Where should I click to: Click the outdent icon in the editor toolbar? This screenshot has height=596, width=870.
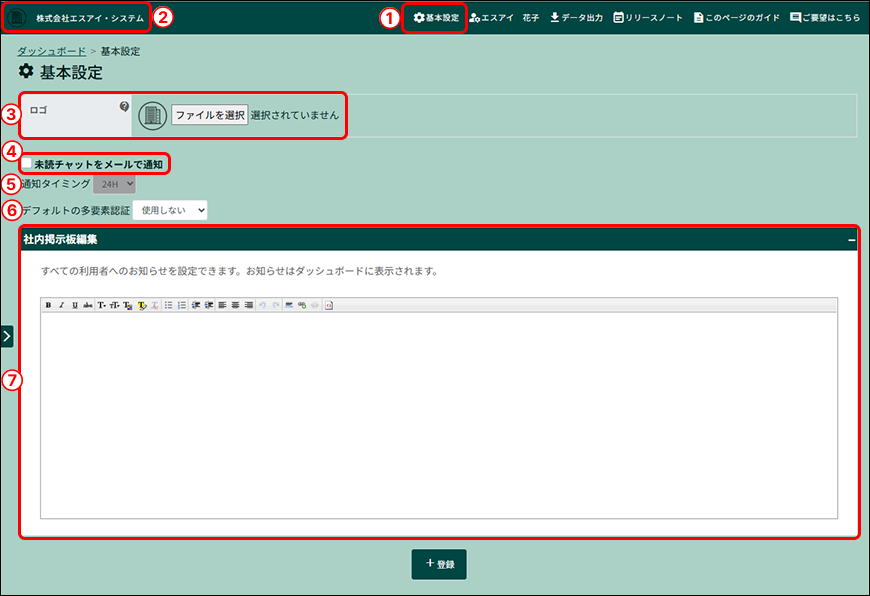click(x=195, y=305)
